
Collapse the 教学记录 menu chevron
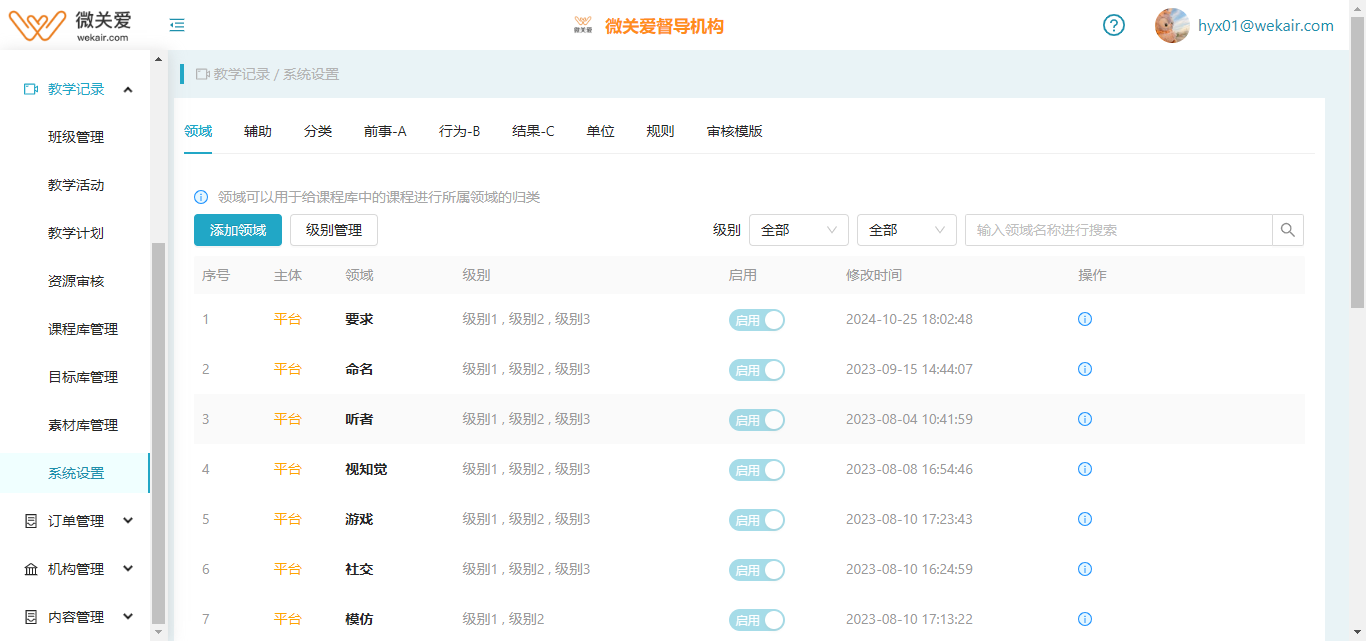pos(128,89)
